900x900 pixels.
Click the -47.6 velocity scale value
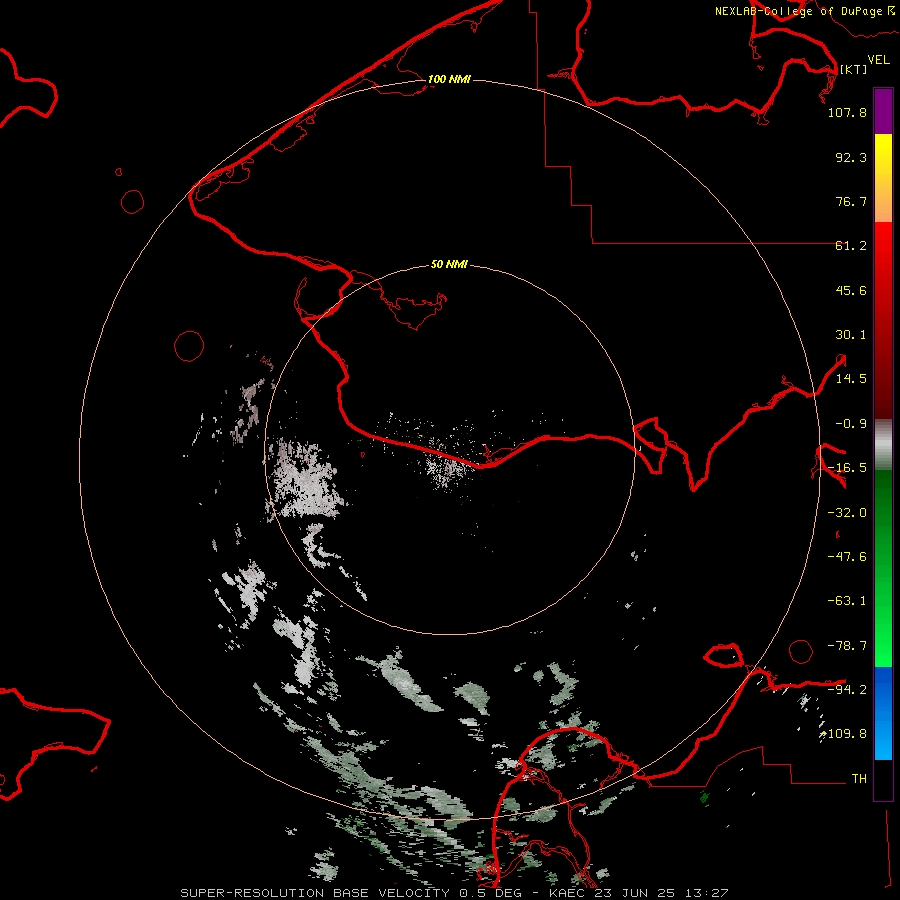click(847, 557)
